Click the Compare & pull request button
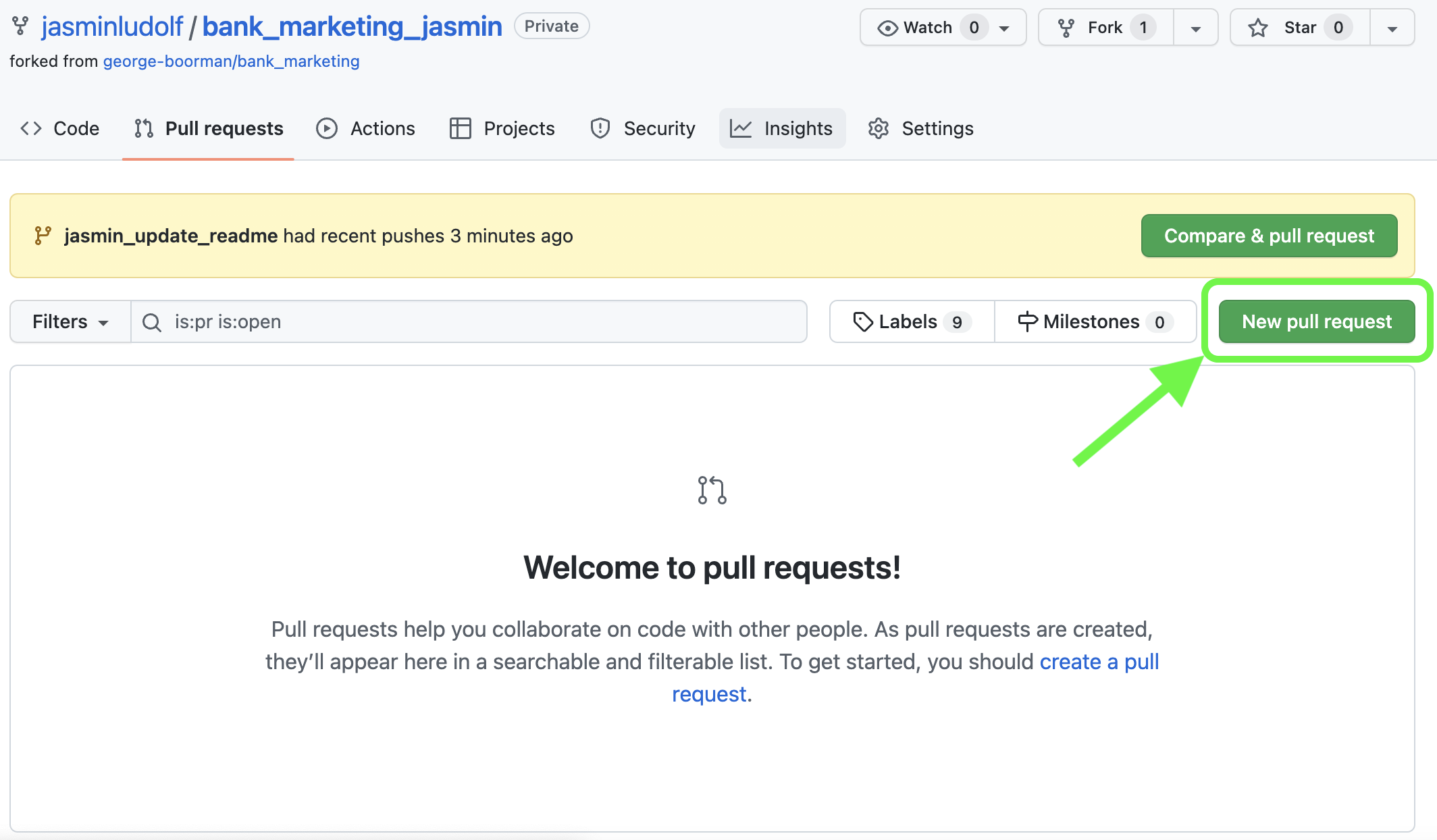The image size is (1437, 840). coord(1269,236)
